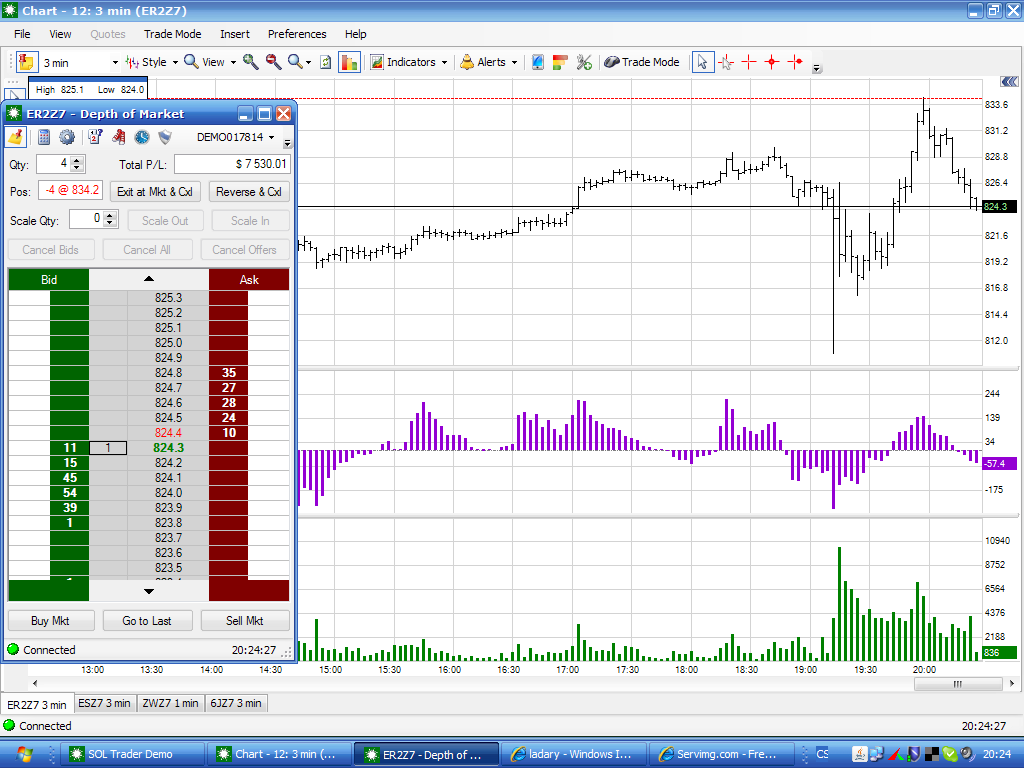Open the DEMO017814 account dropdown
This screenshot has width=1024, height=768.
pos(236,137)
